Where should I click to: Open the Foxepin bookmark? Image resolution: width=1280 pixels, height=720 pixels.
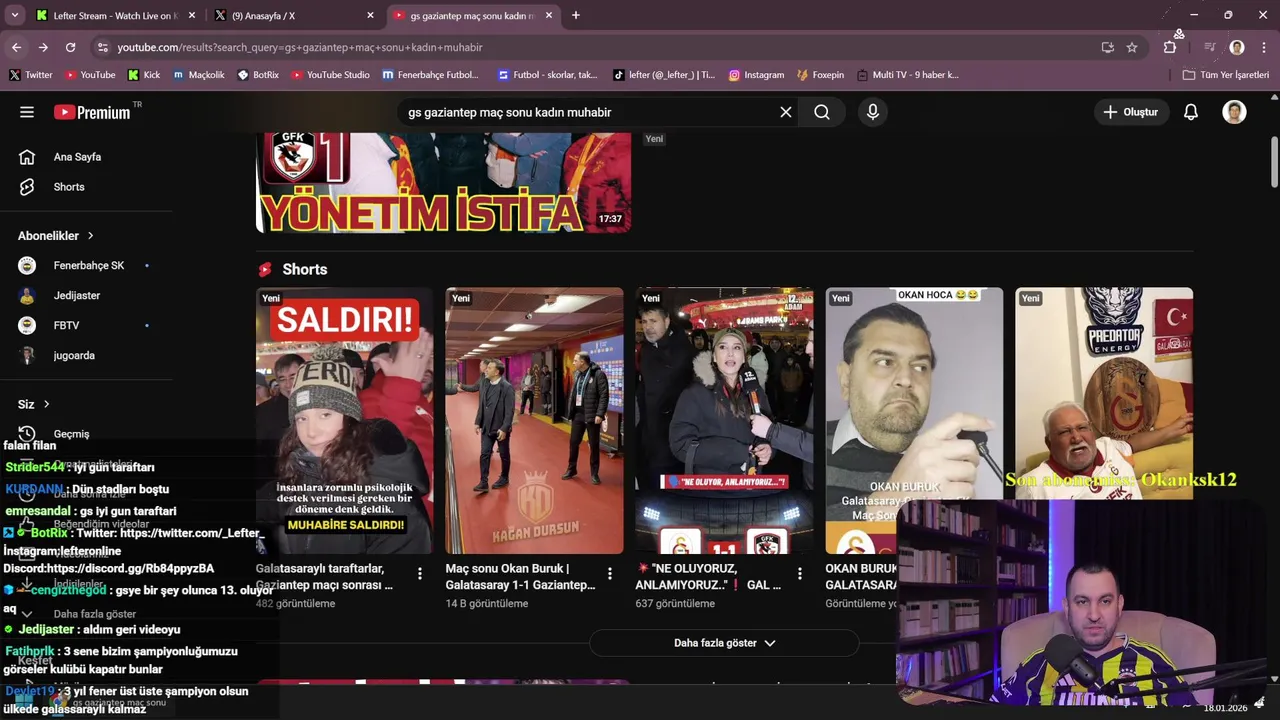820,75
